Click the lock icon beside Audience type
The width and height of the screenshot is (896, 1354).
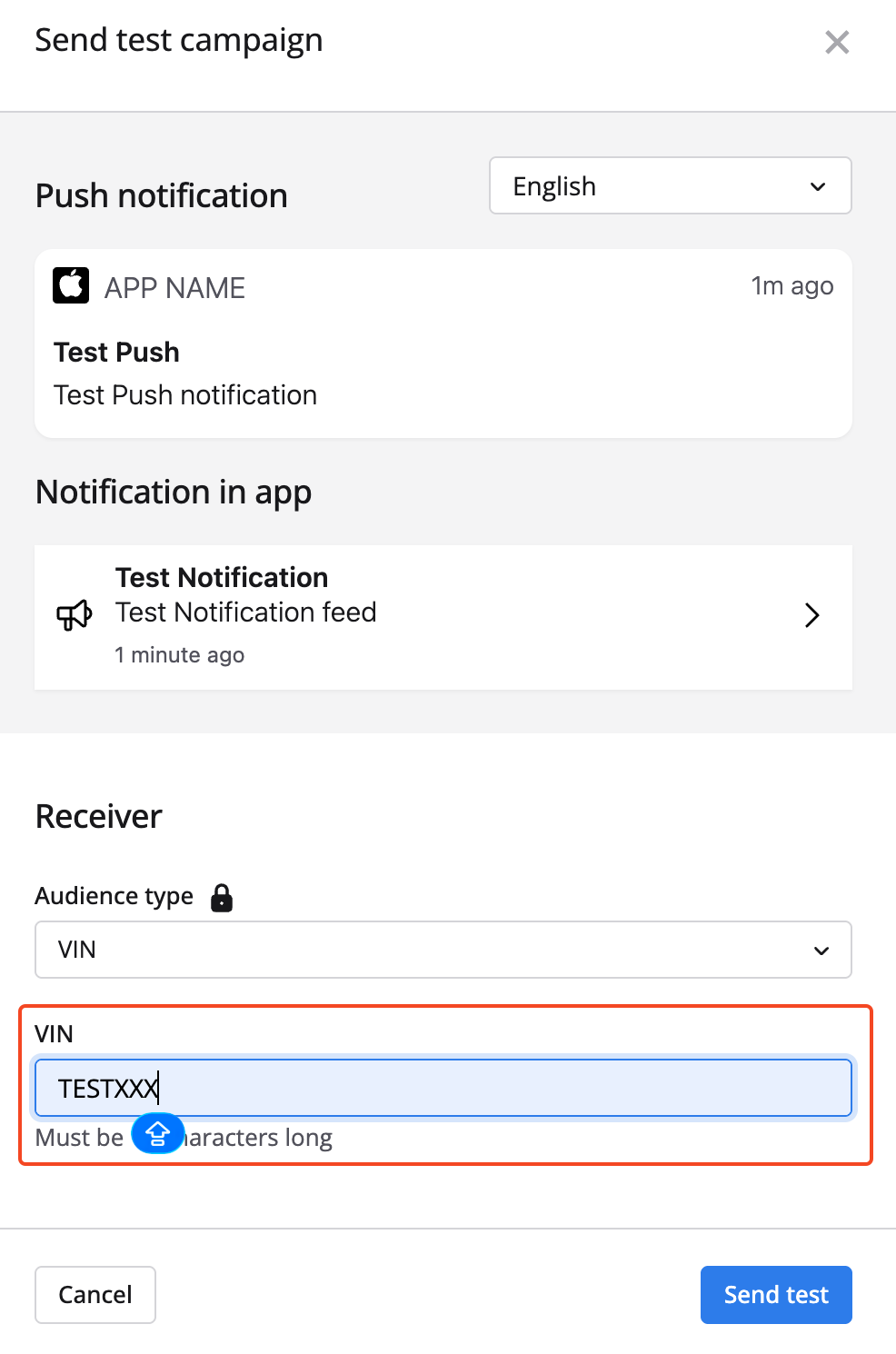pyautogui.click(x=222, y=898)
